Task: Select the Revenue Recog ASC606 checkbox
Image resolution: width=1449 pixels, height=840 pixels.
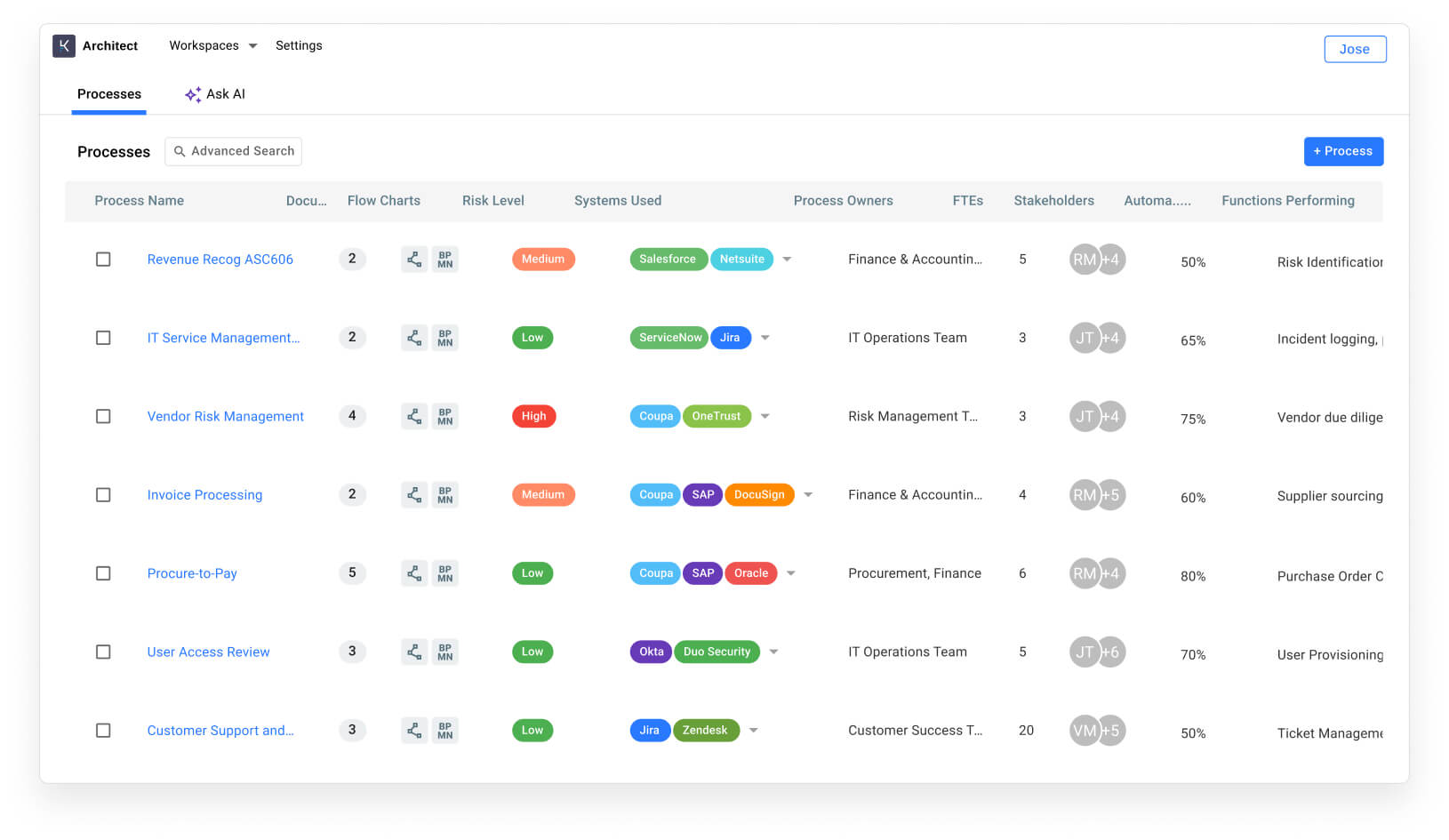Action: coord(103,260)
